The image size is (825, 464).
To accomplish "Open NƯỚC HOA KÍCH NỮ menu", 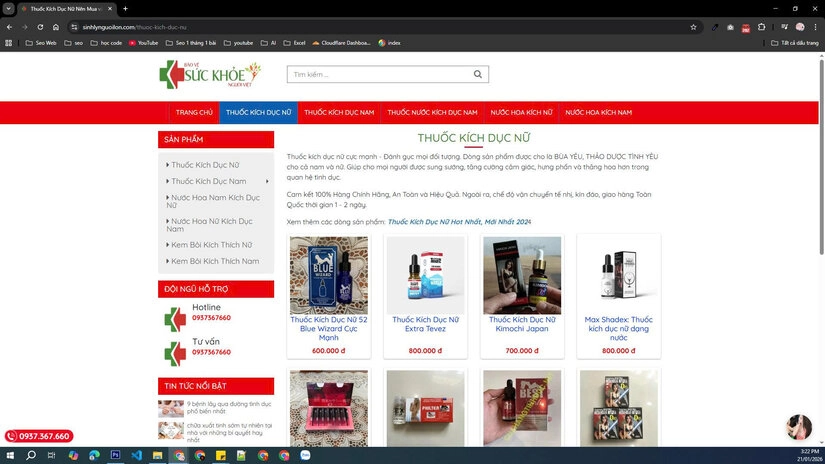I will pos(521,113).
